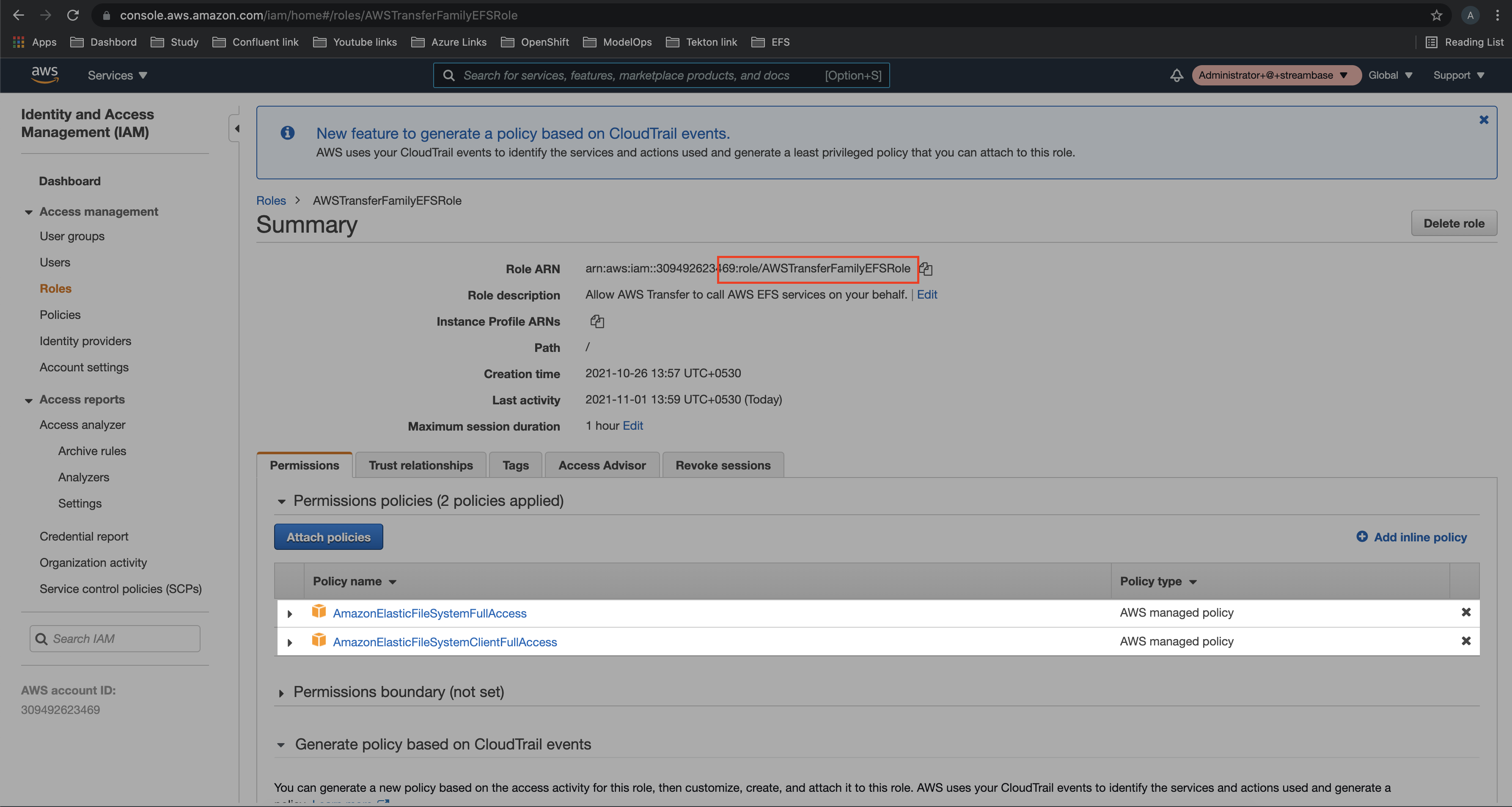The image size is (1512, 807).
Task: Open the Apps grid shortcut
Action: [x=35, y=42]
